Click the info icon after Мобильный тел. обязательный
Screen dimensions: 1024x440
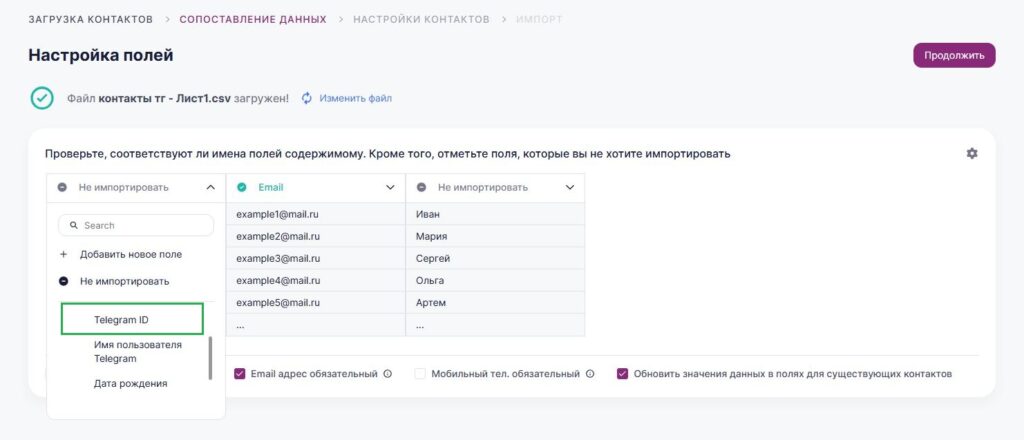(590, 374)
